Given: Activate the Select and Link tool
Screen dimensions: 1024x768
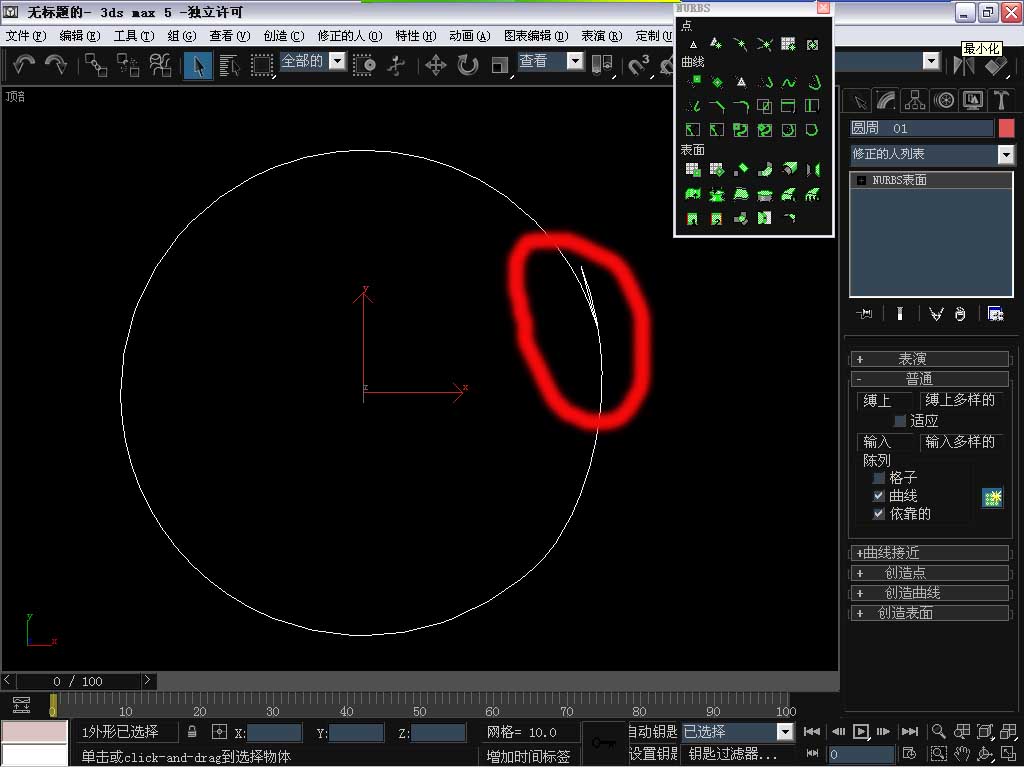Looking at the screenshot, I should 96,65.
